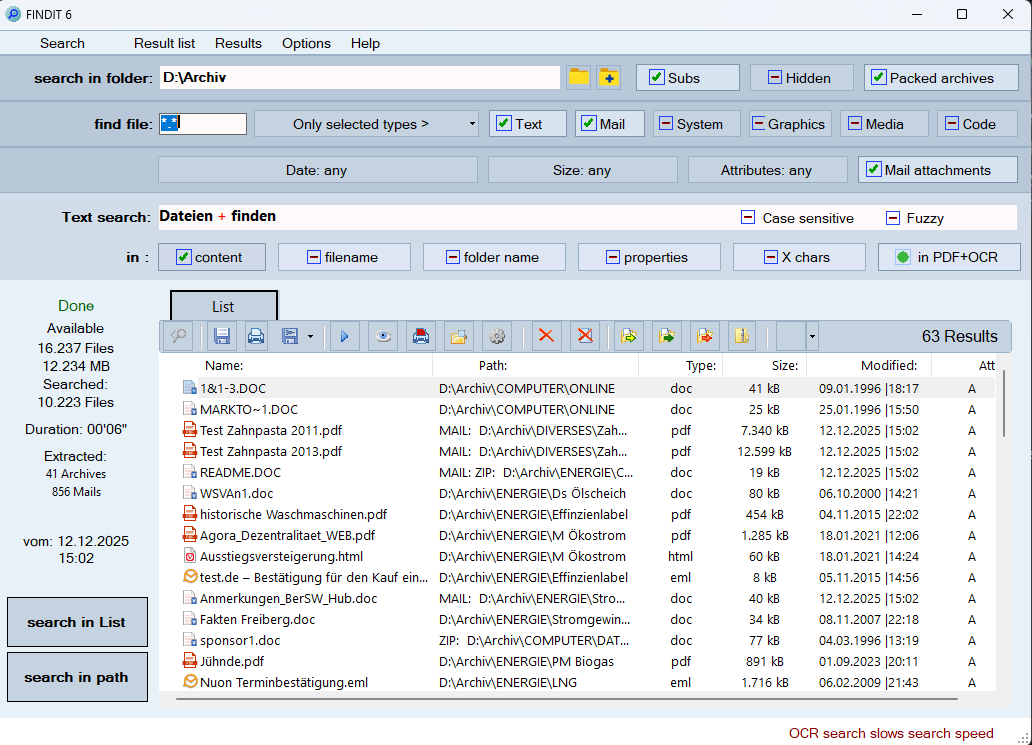Image resolution: width=1032 pixels, height=745 pixels.
Task: Click the plain red X icon
Action: tap(546, 337)
